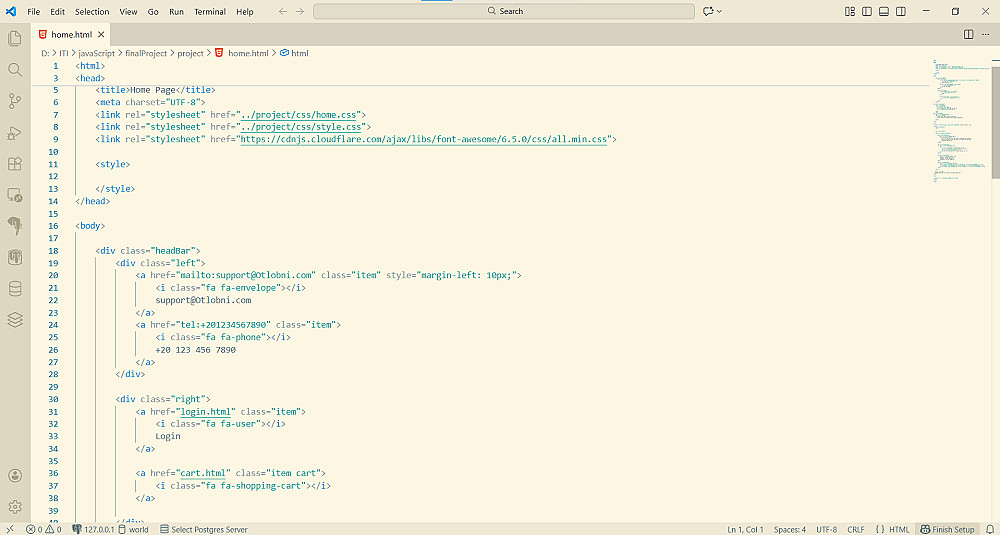Open the stacked layers view in activity bar
The image size is (1000, 535).
15,319
